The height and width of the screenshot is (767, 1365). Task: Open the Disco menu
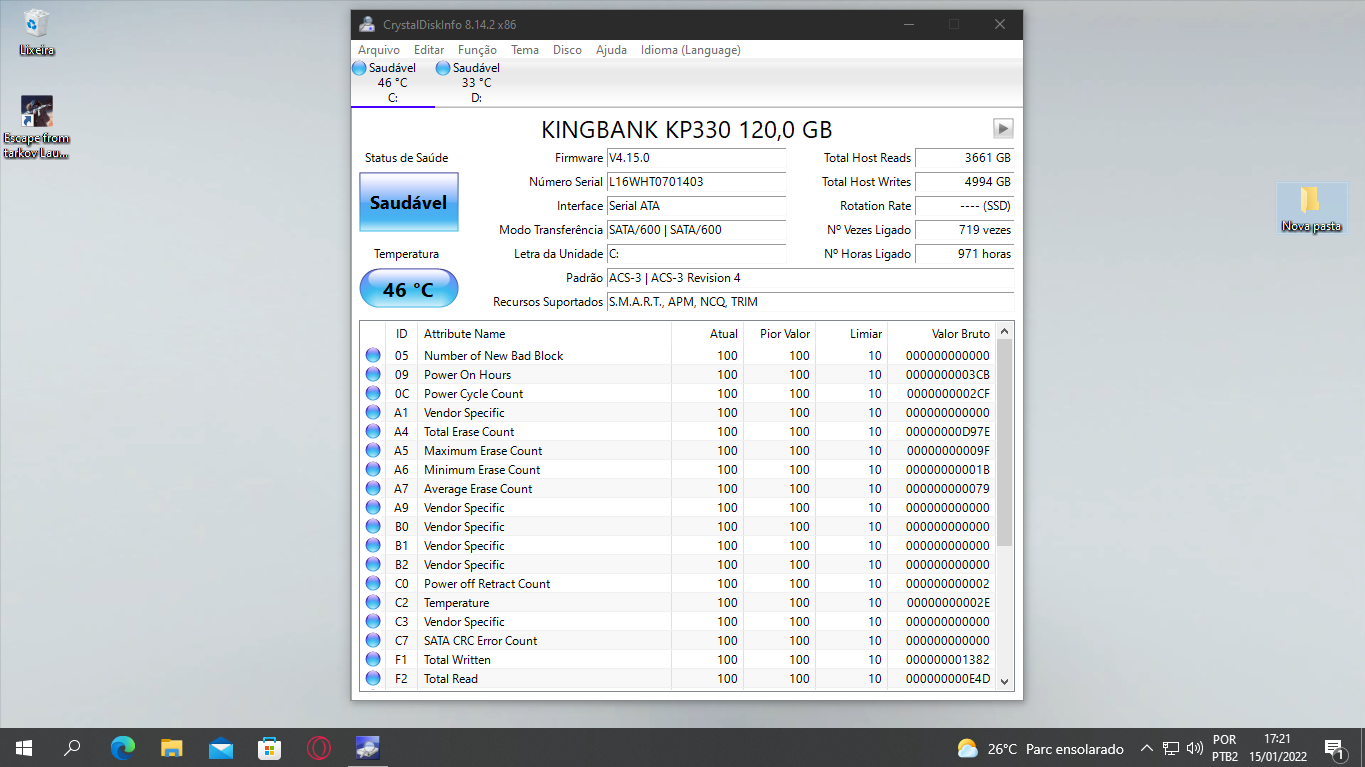point(567,50)
